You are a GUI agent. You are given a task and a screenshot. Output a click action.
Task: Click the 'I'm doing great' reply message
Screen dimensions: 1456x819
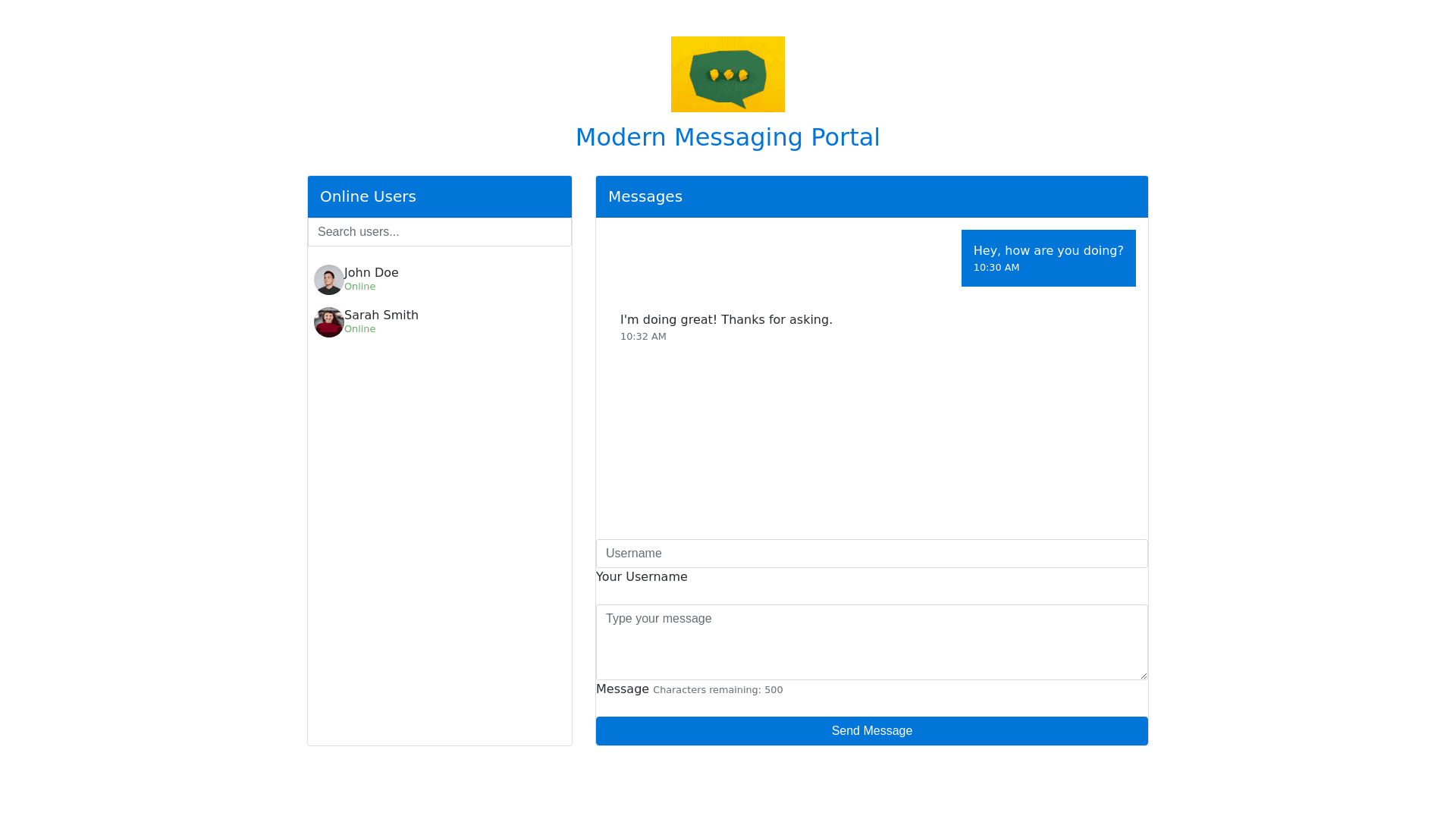tap(726, 320)
